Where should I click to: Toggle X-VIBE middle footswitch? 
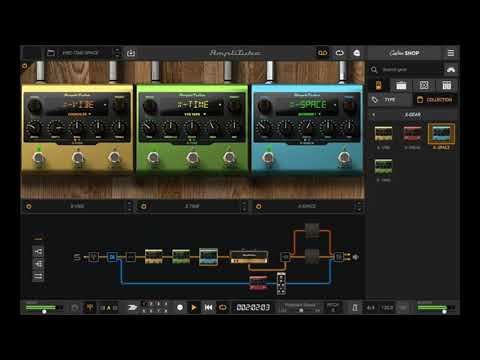[77, 158]
